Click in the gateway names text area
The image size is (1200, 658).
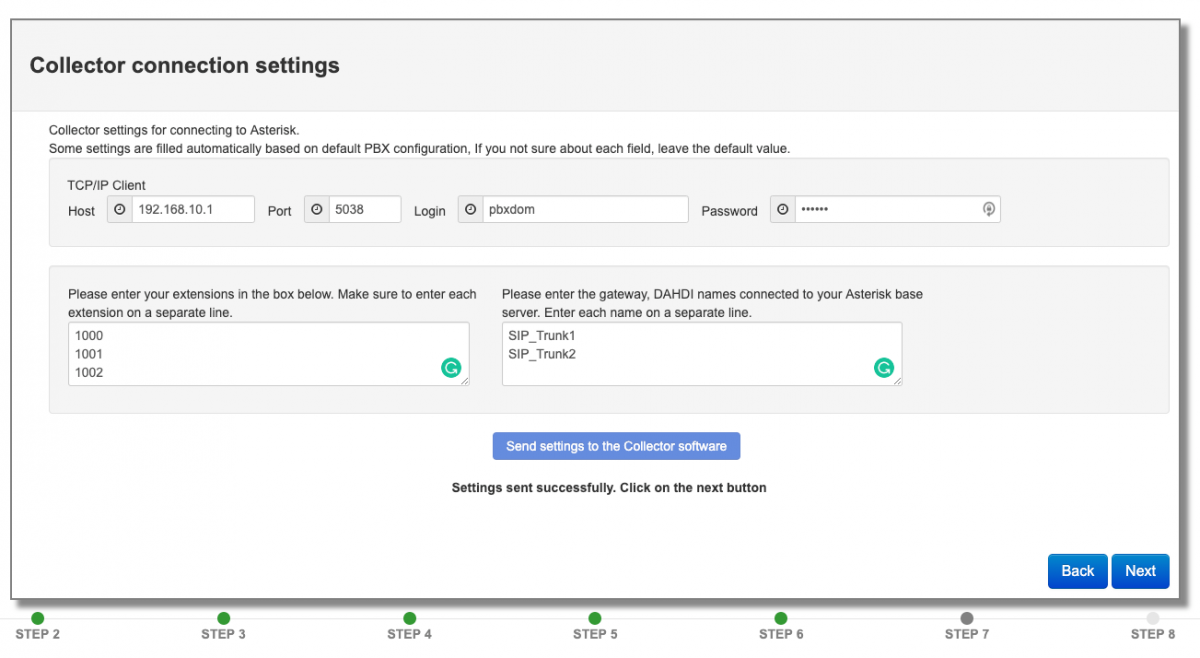coord(680,353)
